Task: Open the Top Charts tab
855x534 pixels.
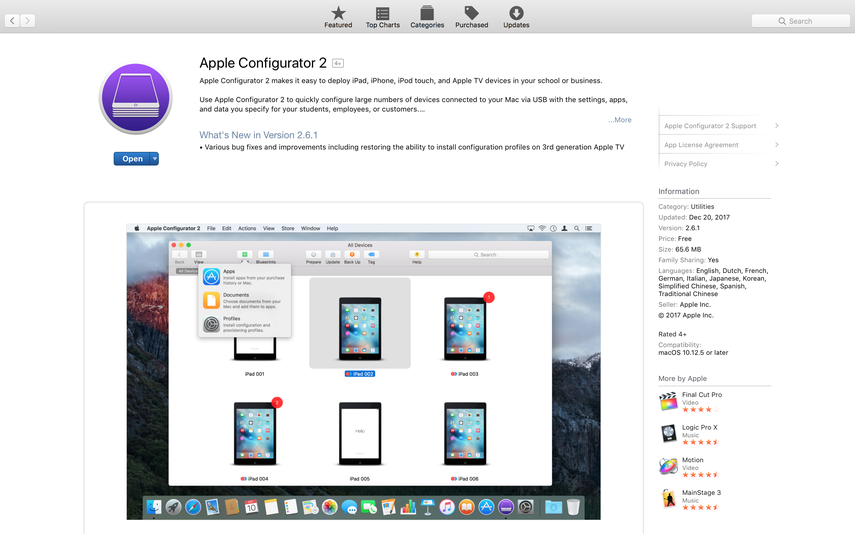Action: [x=382, y=16]
